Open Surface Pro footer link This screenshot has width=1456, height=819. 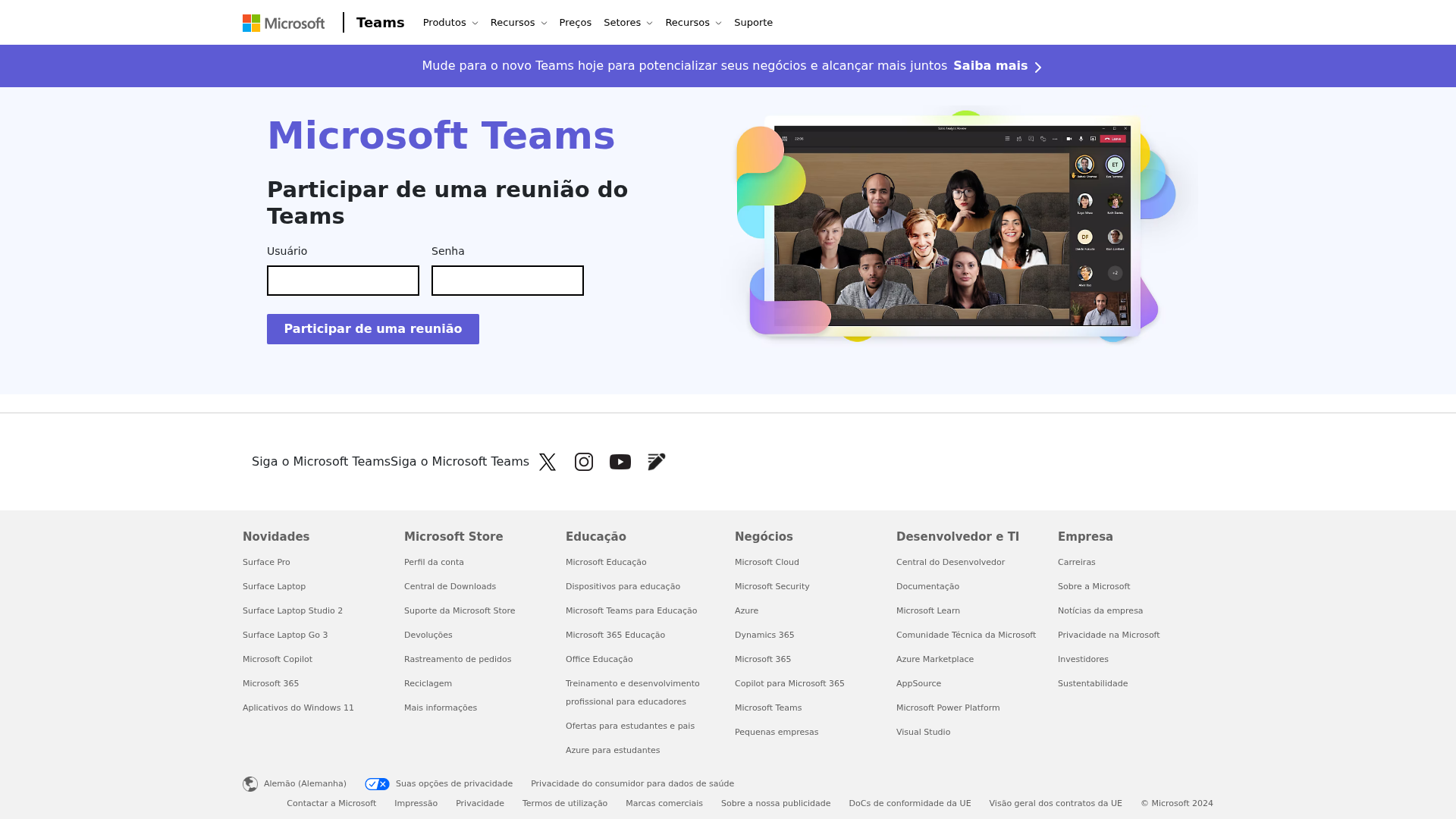(x=266, y=563)
